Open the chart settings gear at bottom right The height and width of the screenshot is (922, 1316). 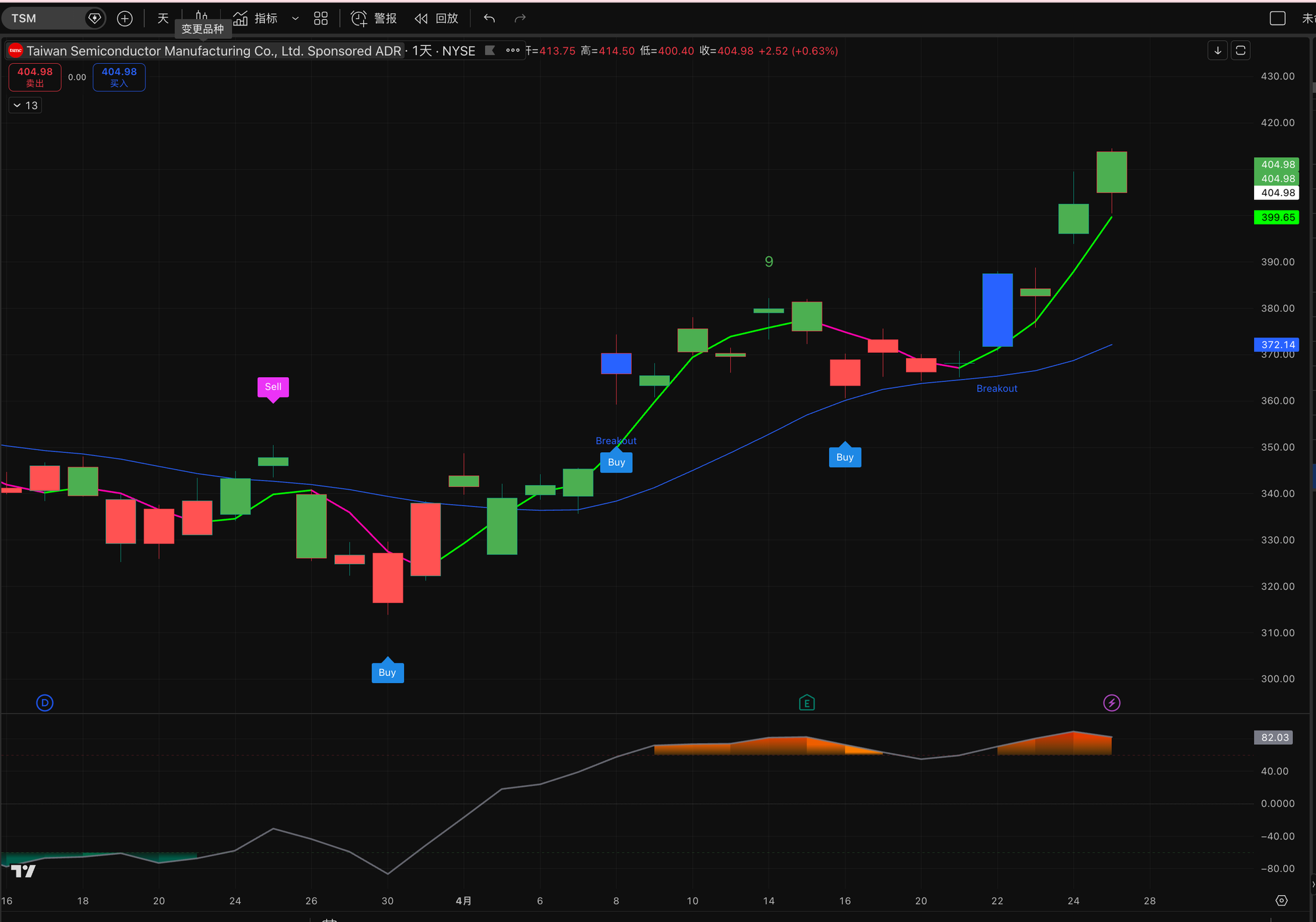(1281, 900)
